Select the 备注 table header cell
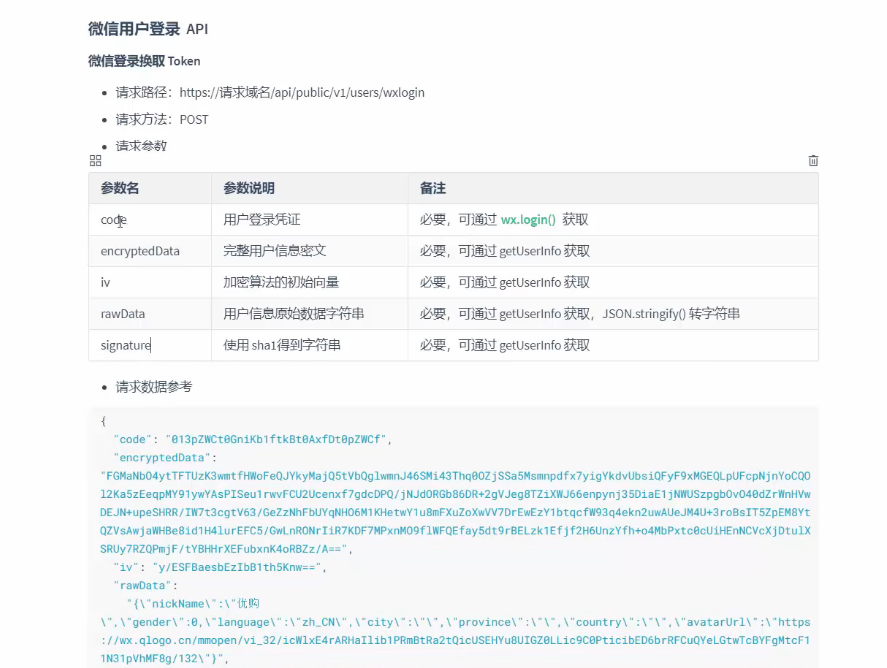Image resolution: width=887 pixels, height=668 pixels. coord(613,188)
